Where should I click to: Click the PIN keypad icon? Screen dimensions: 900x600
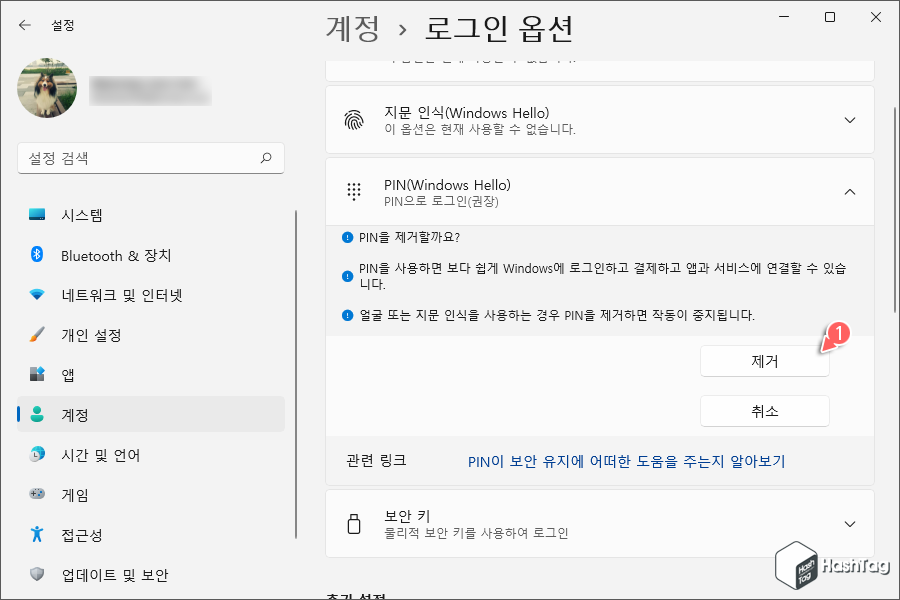[354, 192]
